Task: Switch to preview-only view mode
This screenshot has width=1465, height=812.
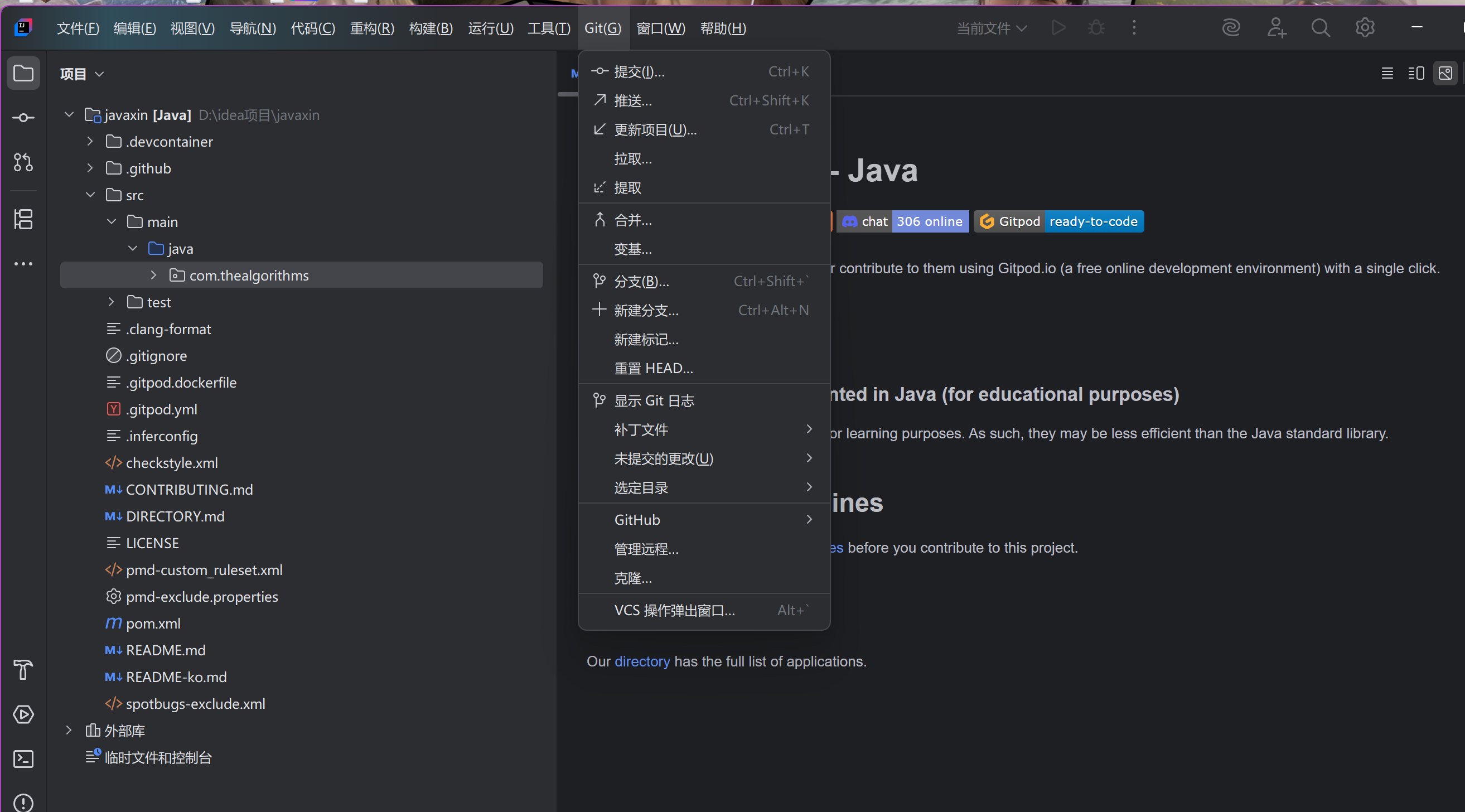Action: [1445, 74]
